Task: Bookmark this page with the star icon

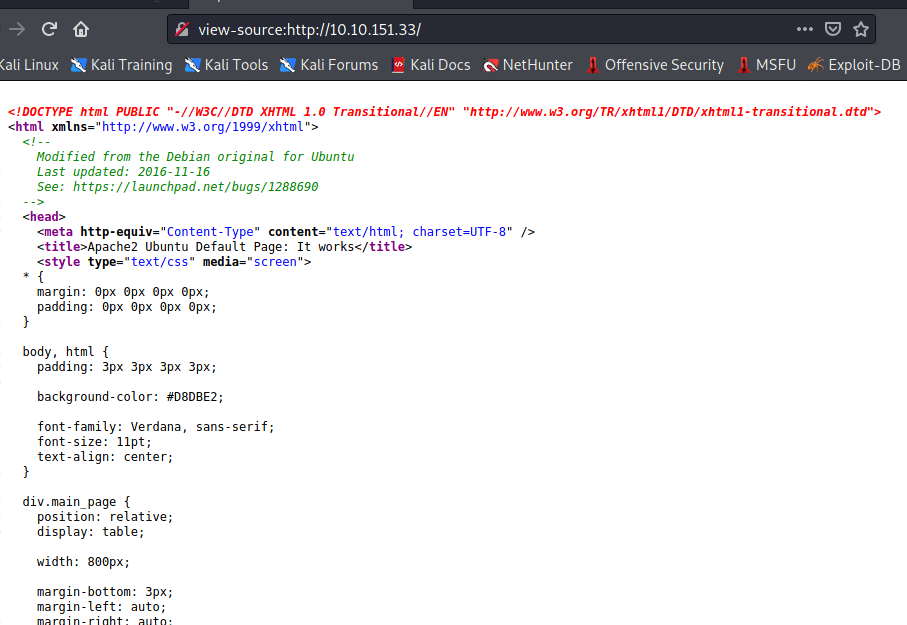Action: point(860,29)
